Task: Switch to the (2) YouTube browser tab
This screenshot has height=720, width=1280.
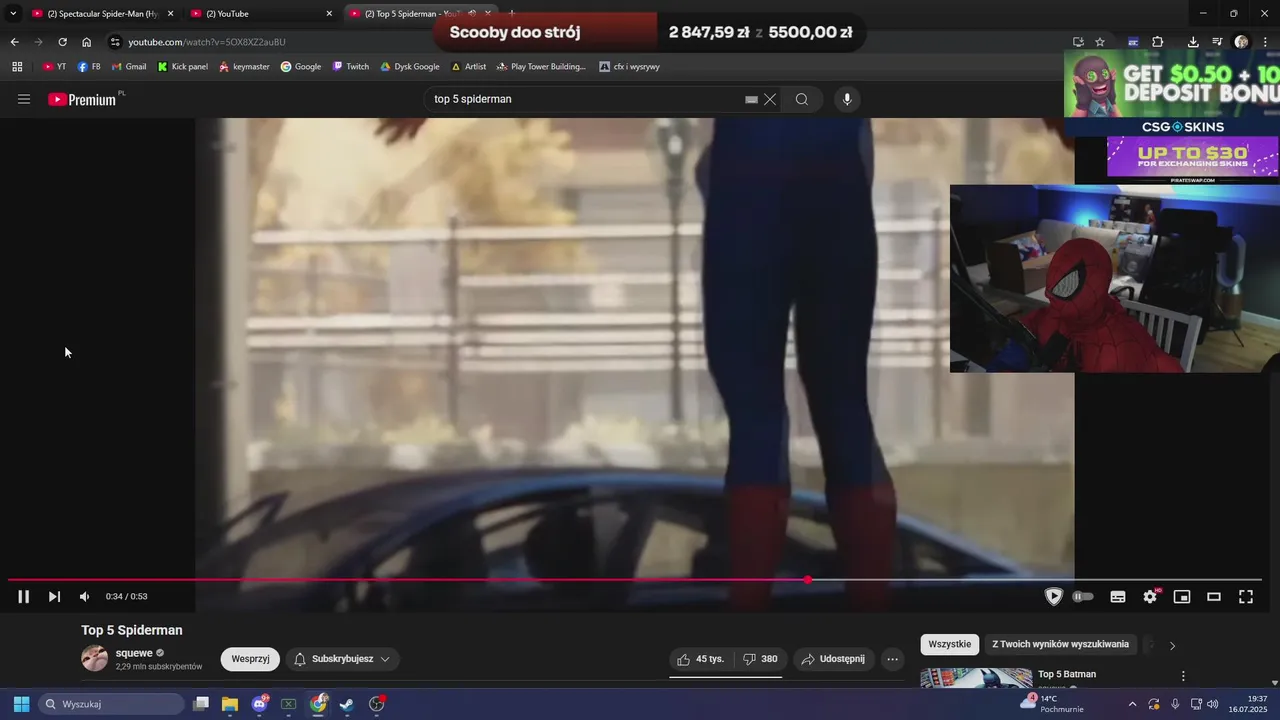Action: click(x=262, y=14)
